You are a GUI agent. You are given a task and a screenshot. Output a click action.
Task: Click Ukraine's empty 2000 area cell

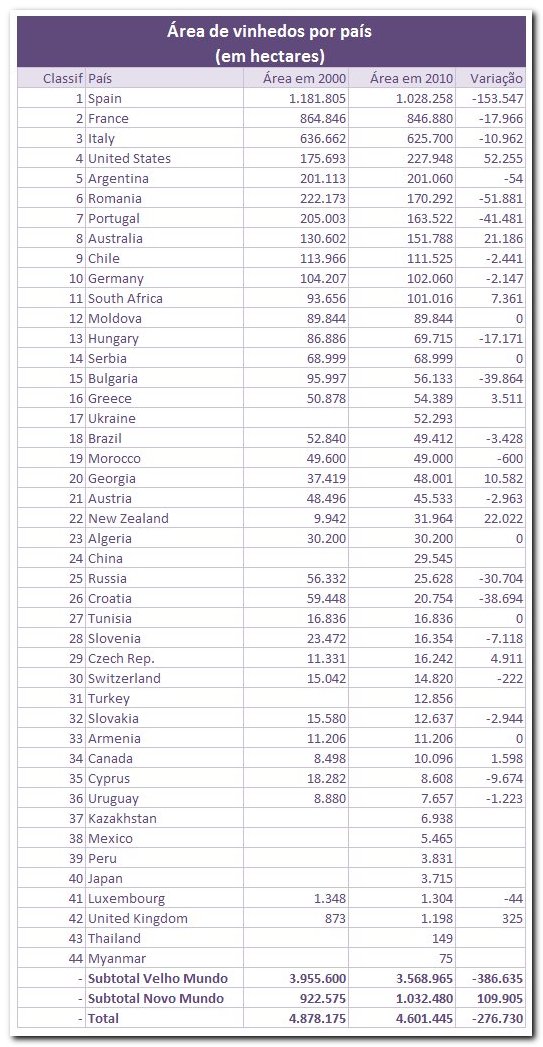click(296, 419)
